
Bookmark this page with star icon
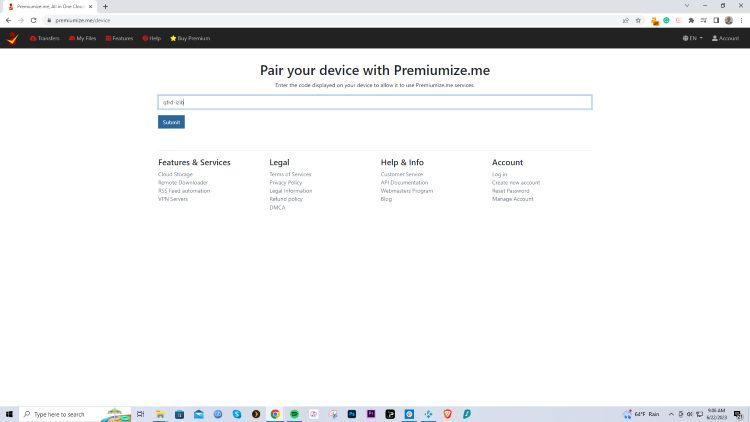coord(638,20)
